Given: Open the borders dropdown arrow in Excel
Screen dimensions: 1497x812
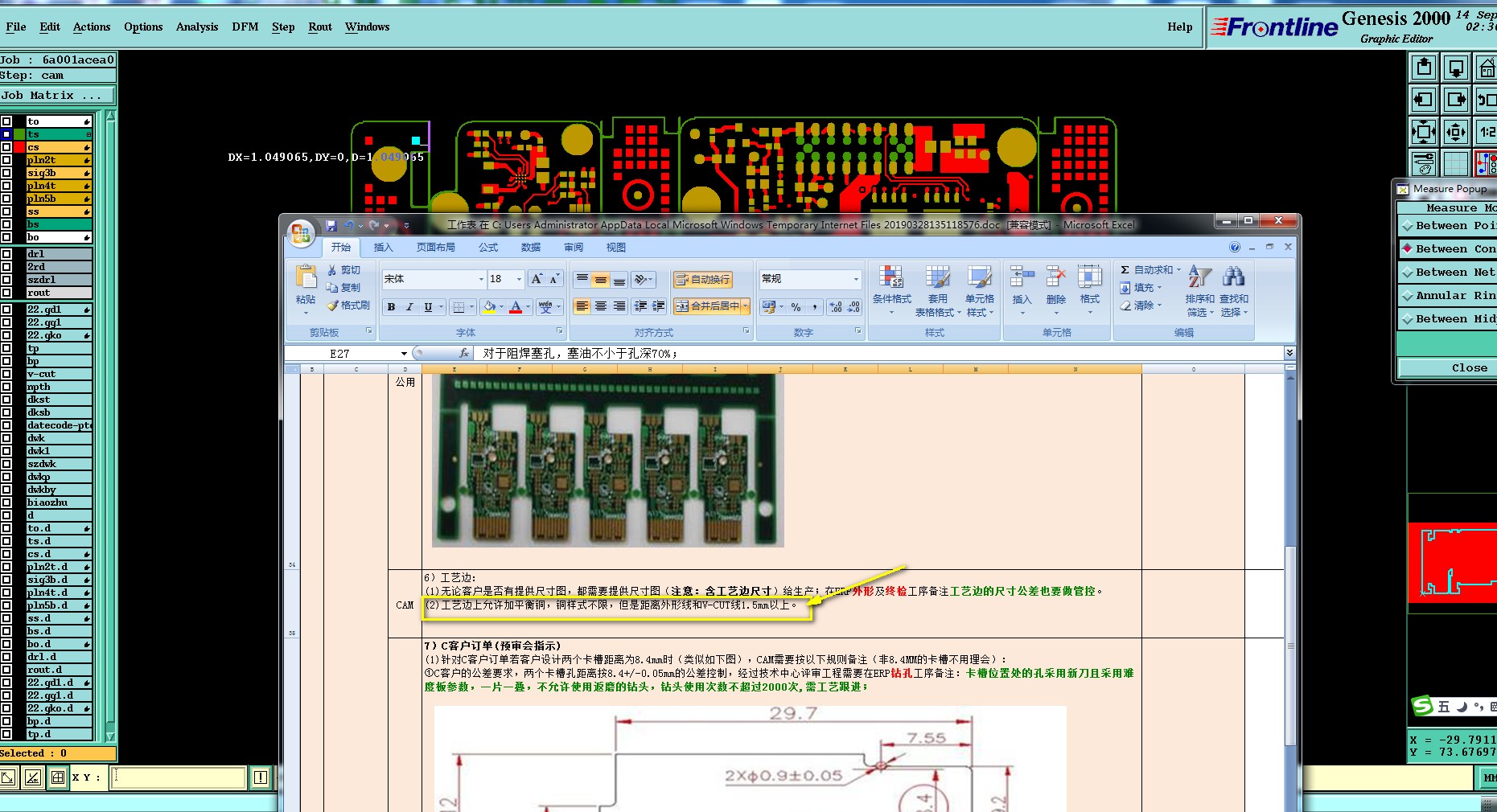Looking at the screenshot, I should tap(471, 306).
